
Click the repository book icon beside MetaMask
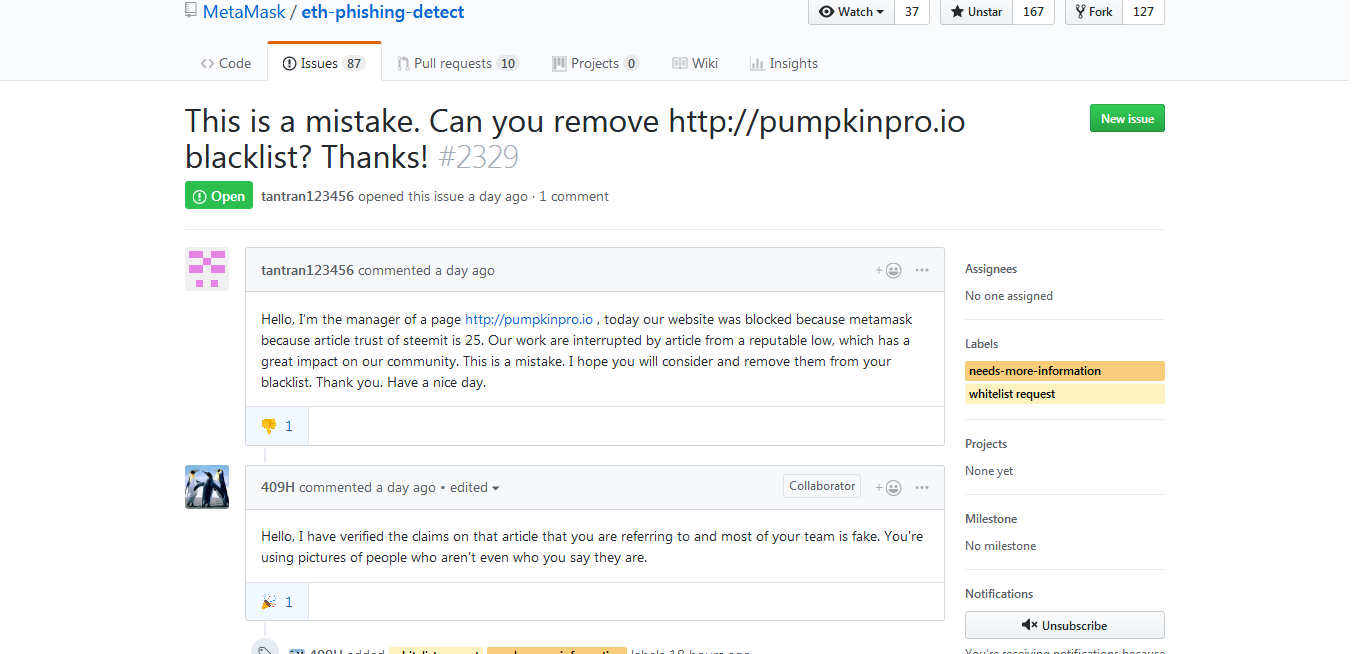click(x=191, y=11)
